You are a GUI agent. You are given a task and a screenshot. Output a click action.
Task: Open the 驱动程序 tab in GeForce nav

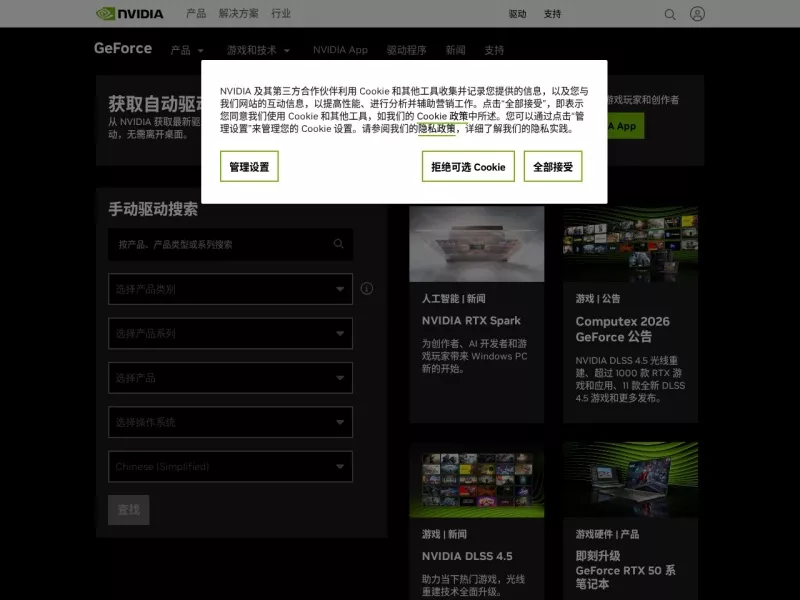[406, 50]
